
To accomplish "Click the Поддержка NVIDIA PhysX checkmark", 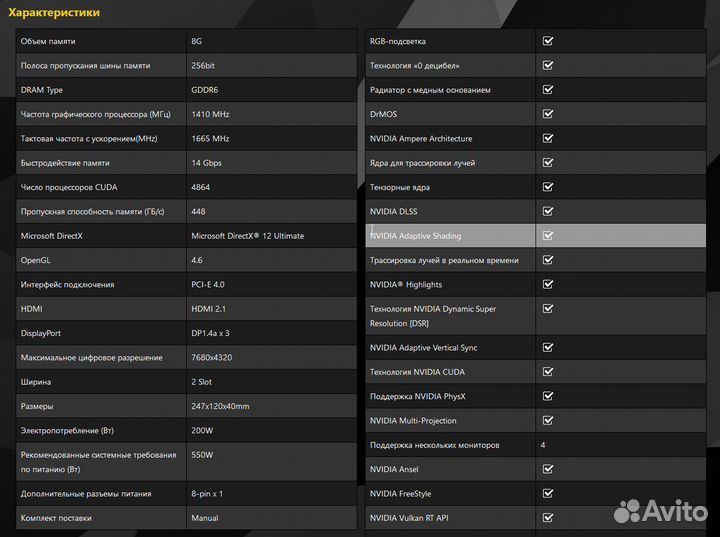I will [547, 396].
